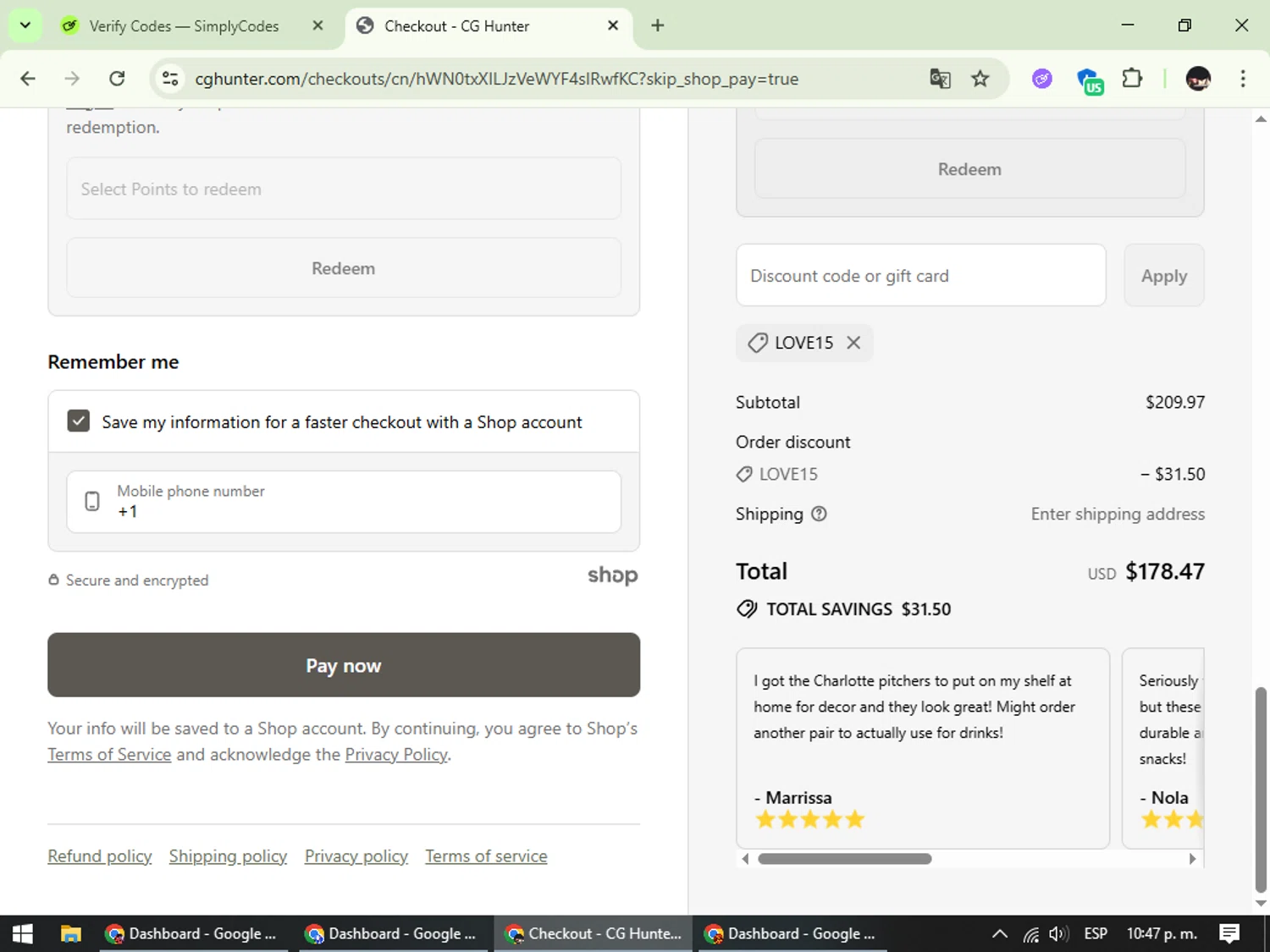Close the Verify Codes SimplyCodes tab

coord(317,25)
